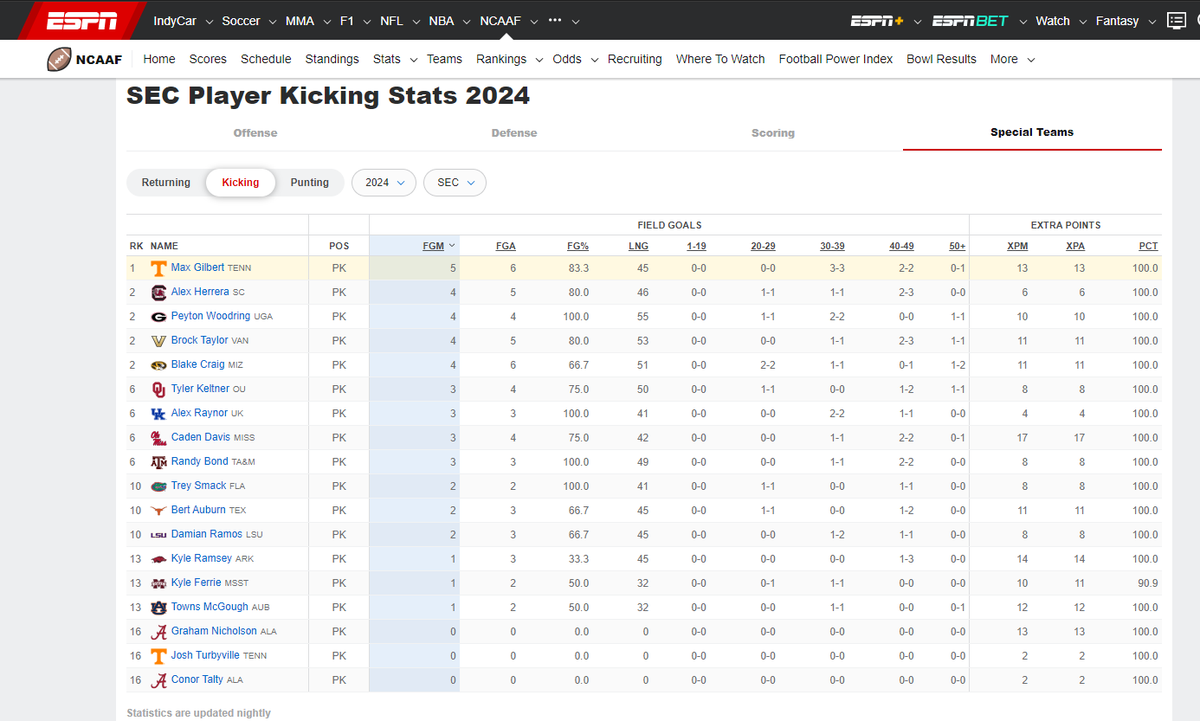Screen dimensions: 1200x721
Task: Click the Auburn logo beside Towns McGough
Action: (x=158, y=607)
